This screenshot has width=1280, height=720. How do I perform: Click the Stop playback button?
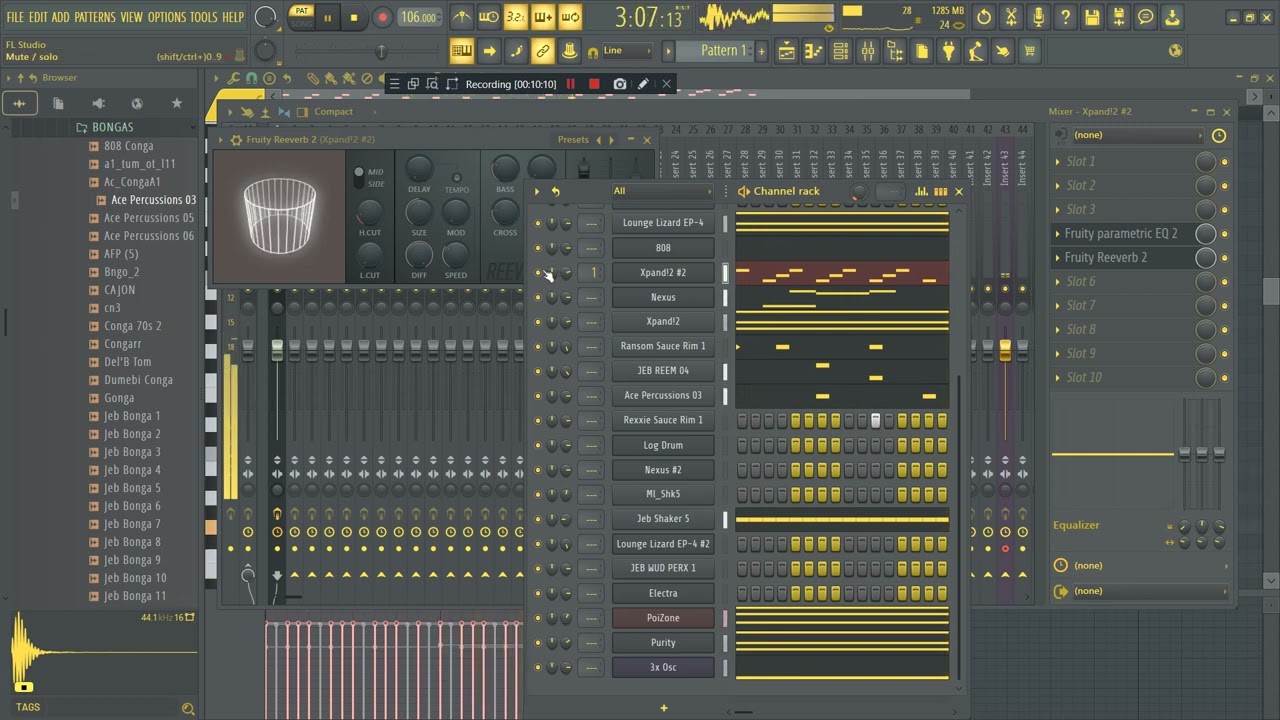[x=353, y=17]
